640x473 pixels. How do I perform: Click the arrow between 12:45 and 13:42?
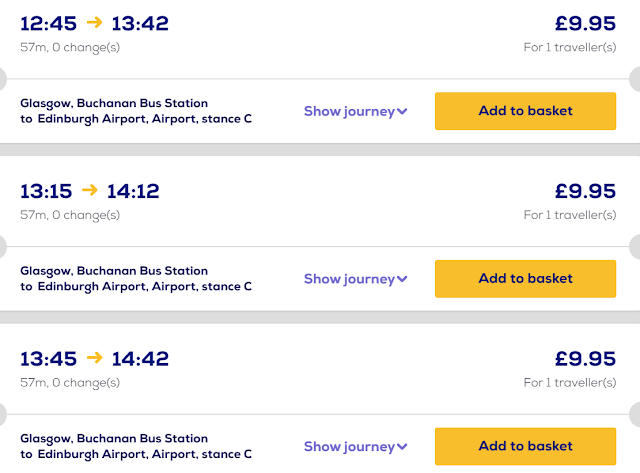93,23
